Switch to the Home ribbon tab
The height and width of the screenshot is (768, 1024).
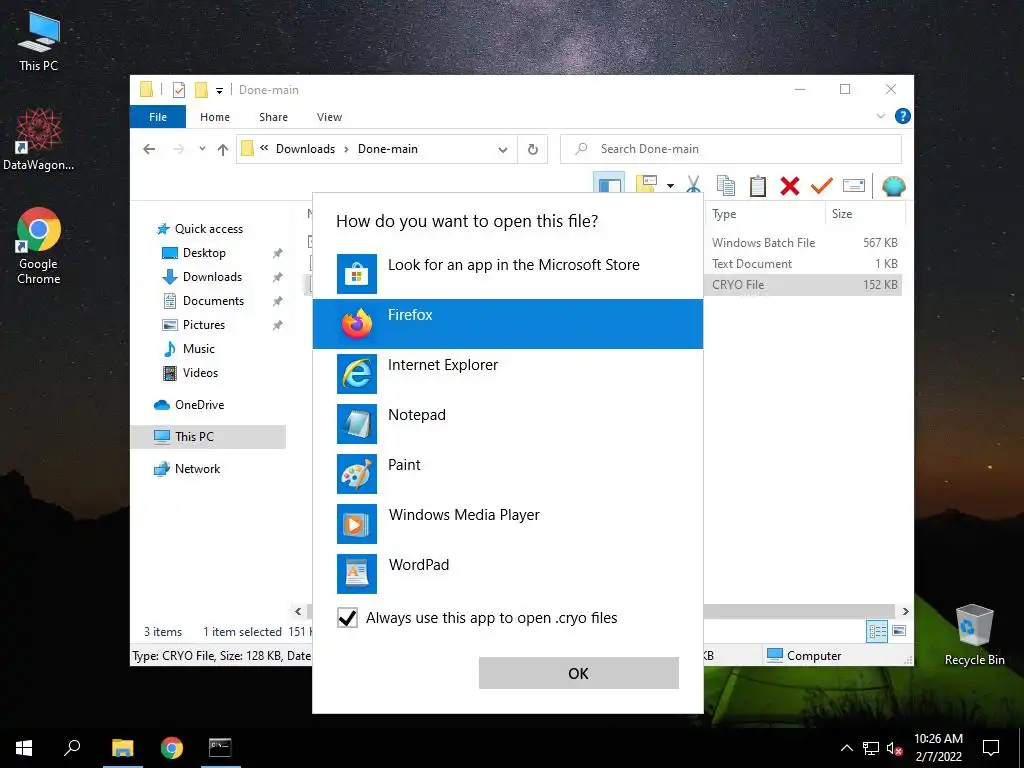[215, 117]
